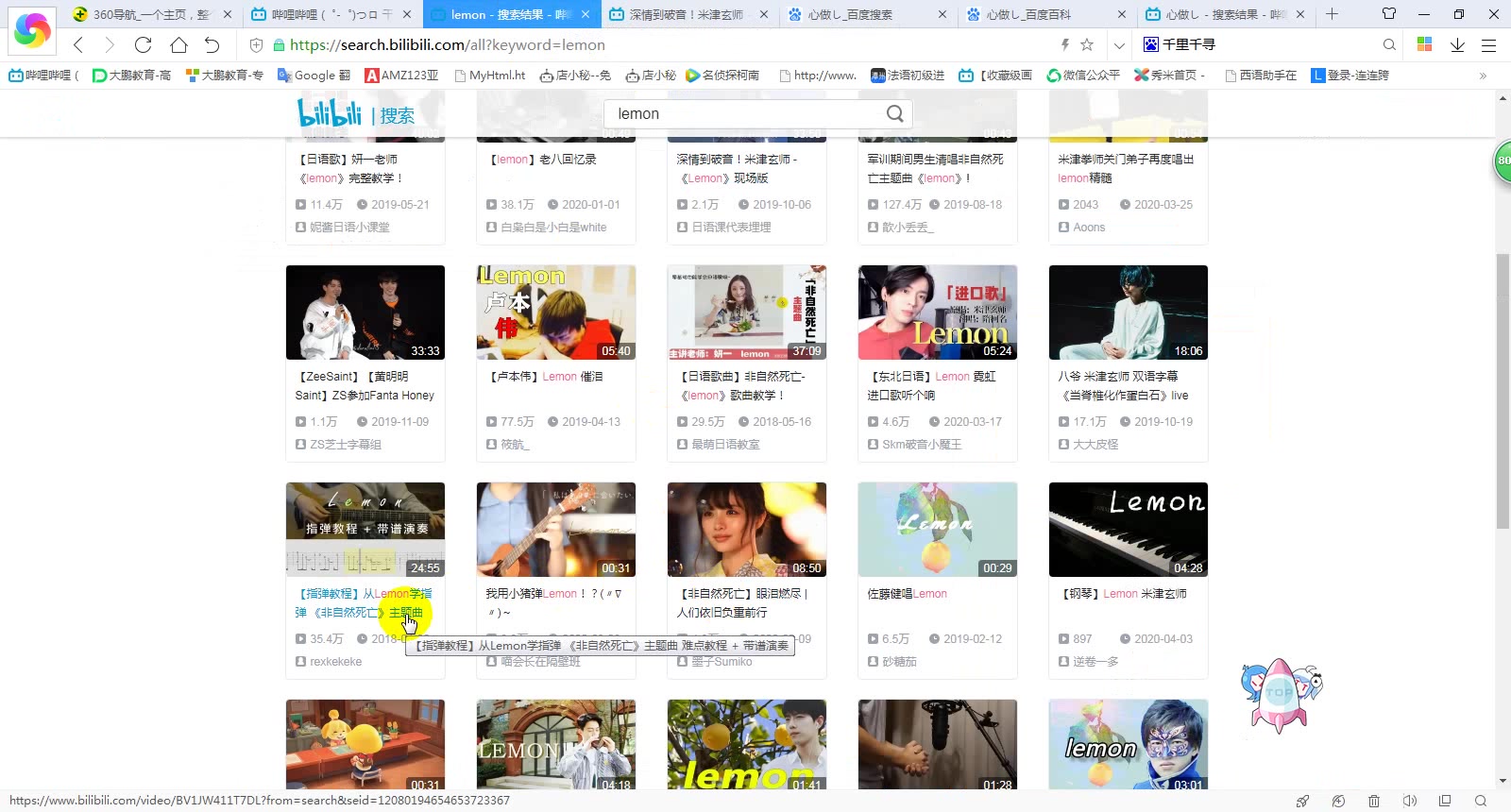Screen dimensions: 1511x812
Task: Click the browser forward arrow
Action: 110,44
